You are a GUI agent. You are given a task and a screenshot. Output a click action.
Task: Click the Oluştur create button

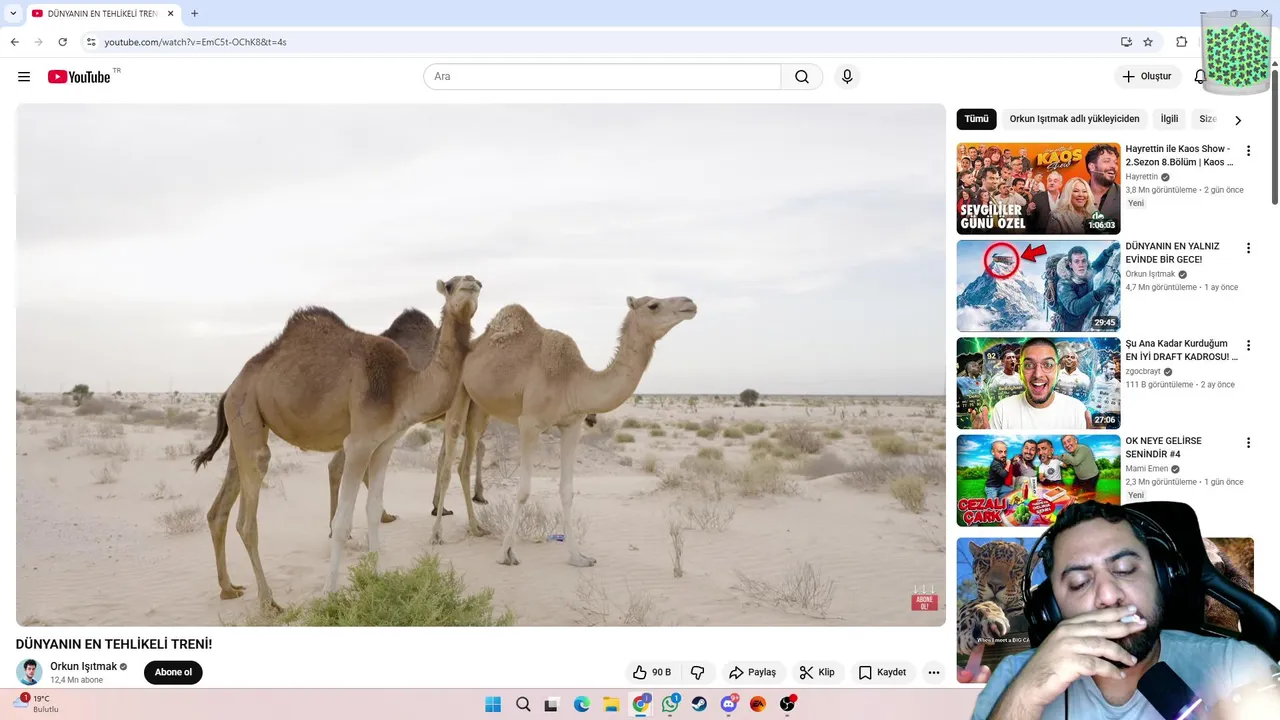(1147, 77)
